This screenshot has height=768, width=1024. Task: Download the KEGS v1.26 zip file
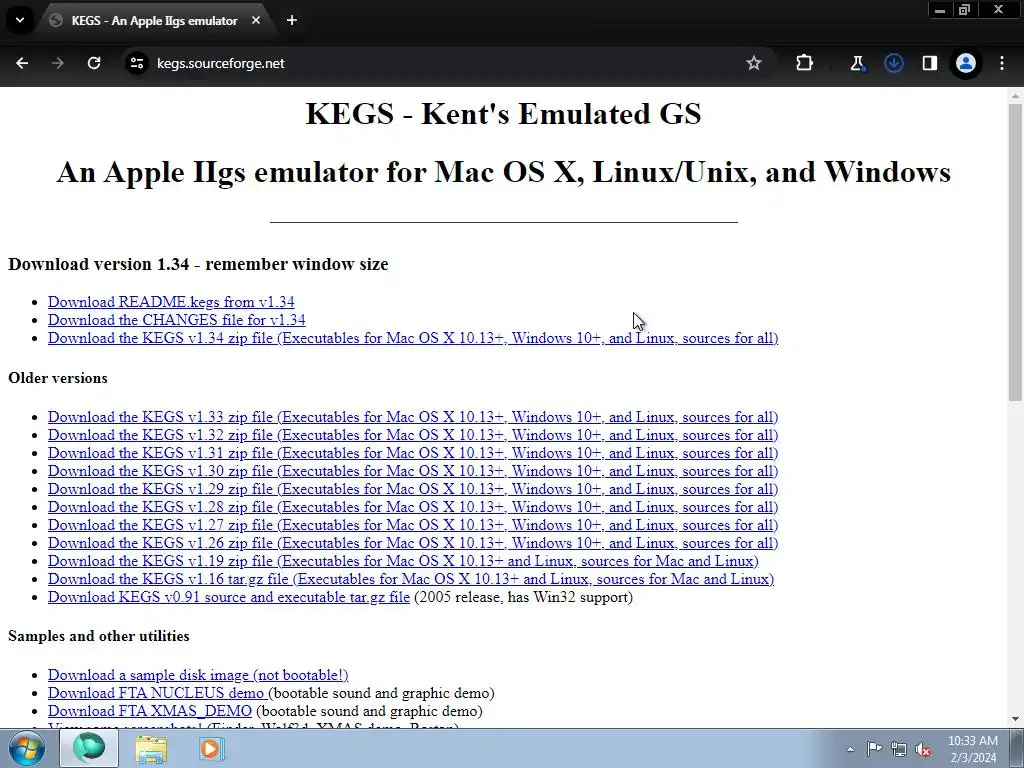(x=413, y=543)
